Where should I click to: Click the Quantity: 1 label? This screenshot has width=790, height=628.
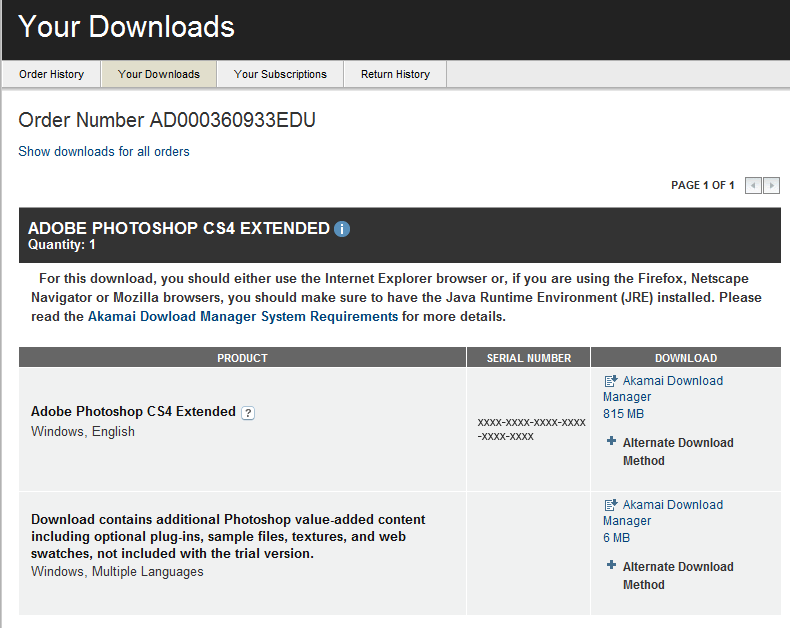[x=61, y=245]
